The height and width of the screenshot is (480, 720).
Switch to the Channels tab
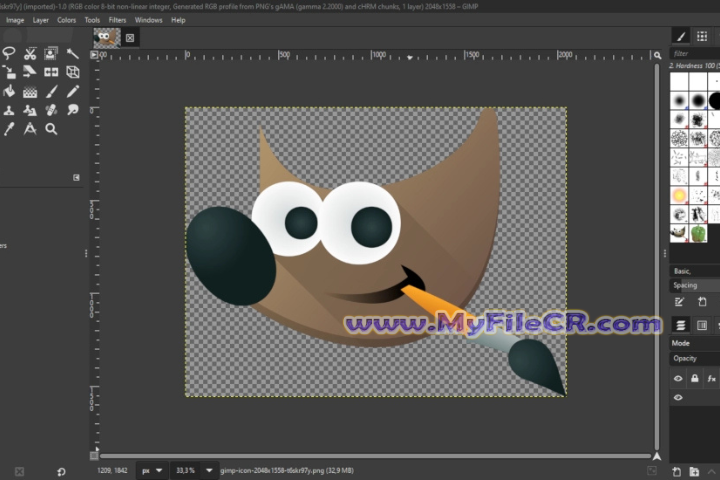click(x=702, y=325)
